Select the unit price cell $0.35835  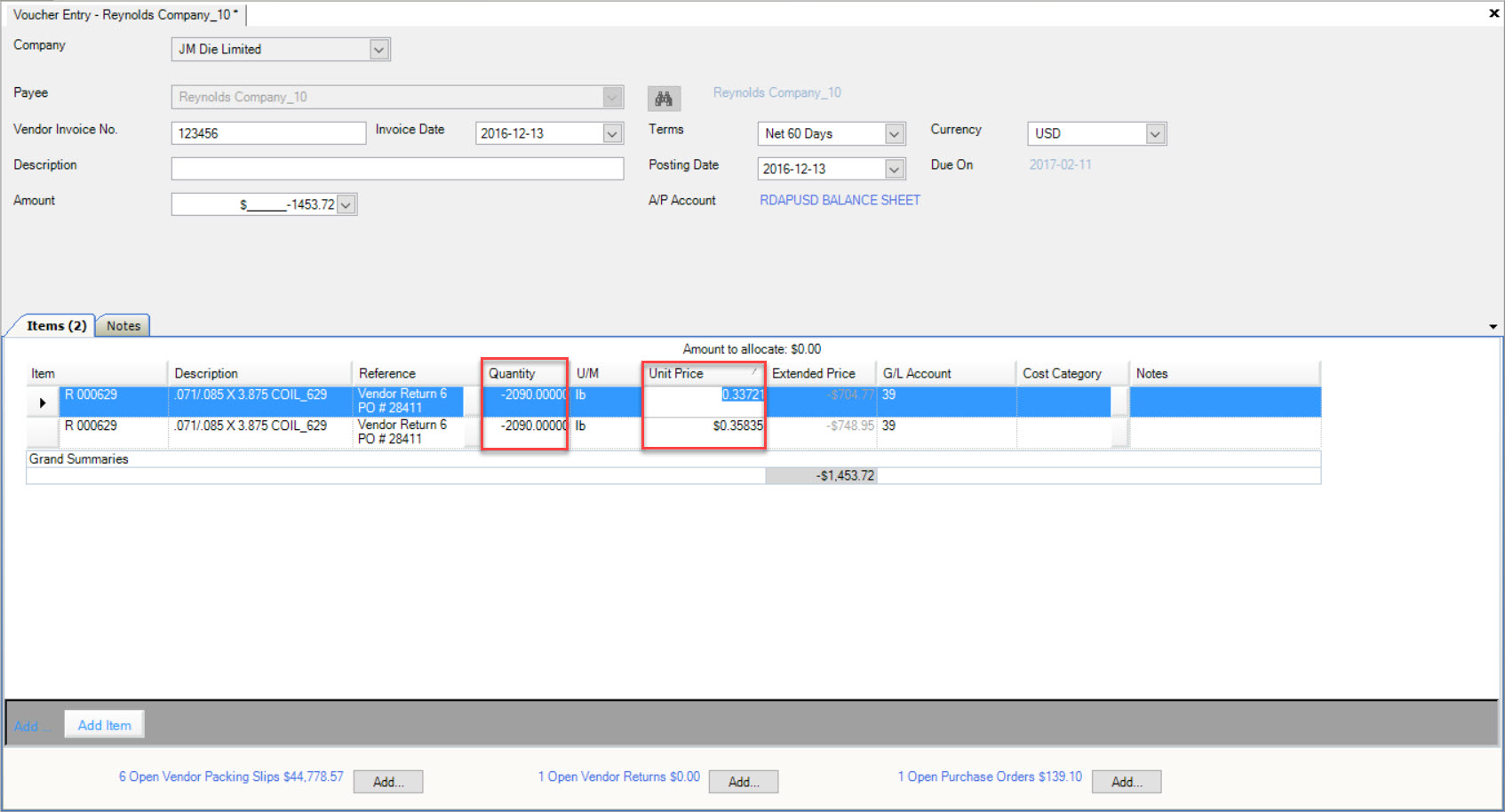(x=704, y=432)
